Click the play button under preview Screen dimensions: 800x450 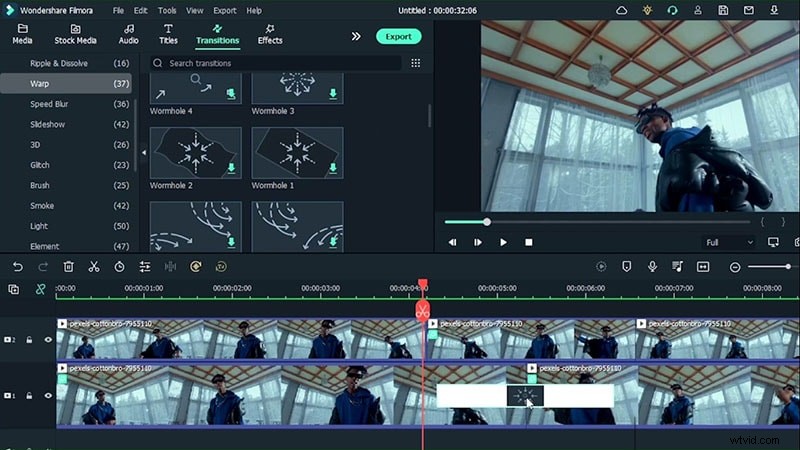click(x=503, y=242)
